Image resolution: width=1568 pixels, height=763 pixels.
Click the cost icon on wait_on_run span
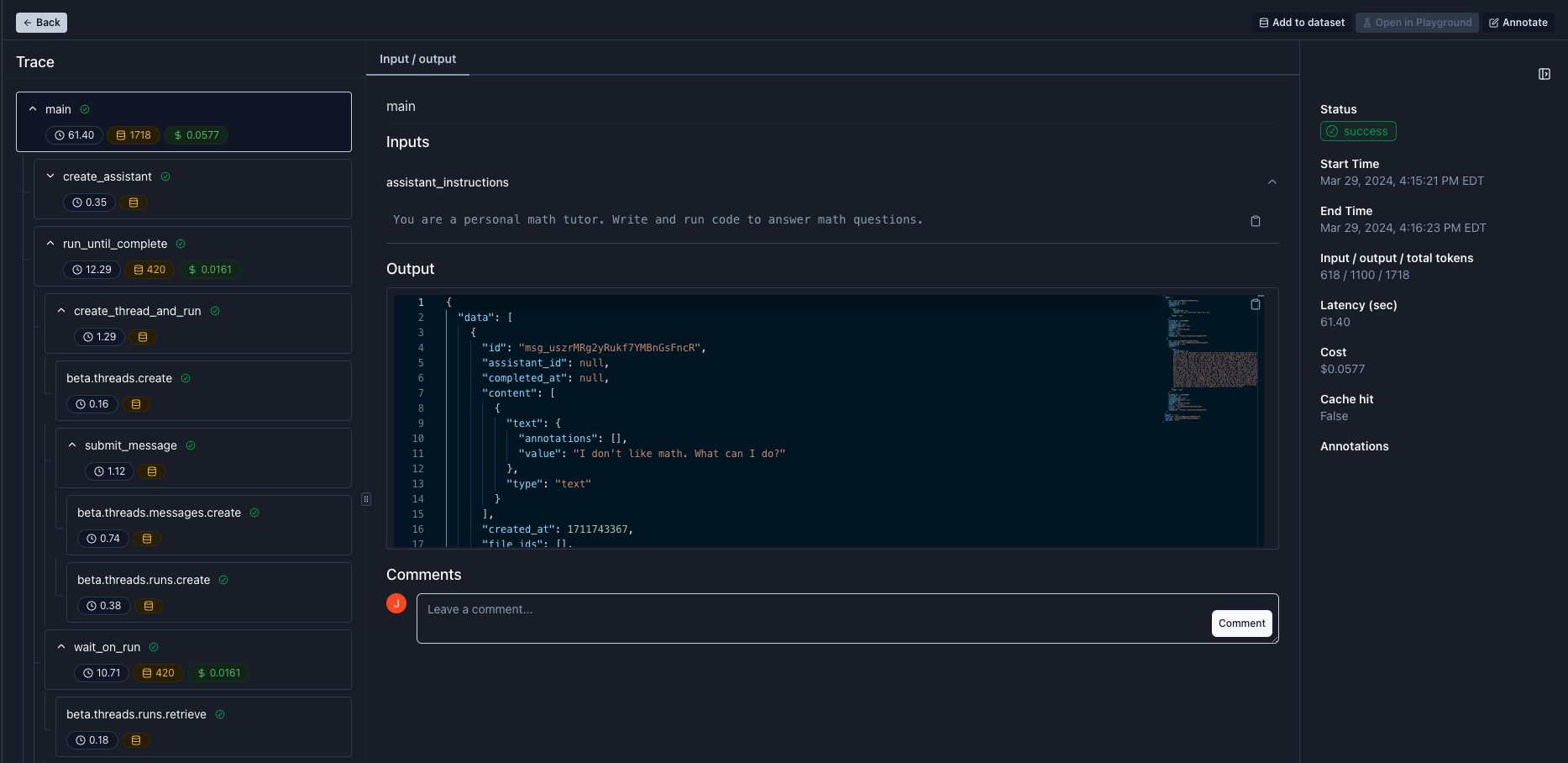pos(200,673)
